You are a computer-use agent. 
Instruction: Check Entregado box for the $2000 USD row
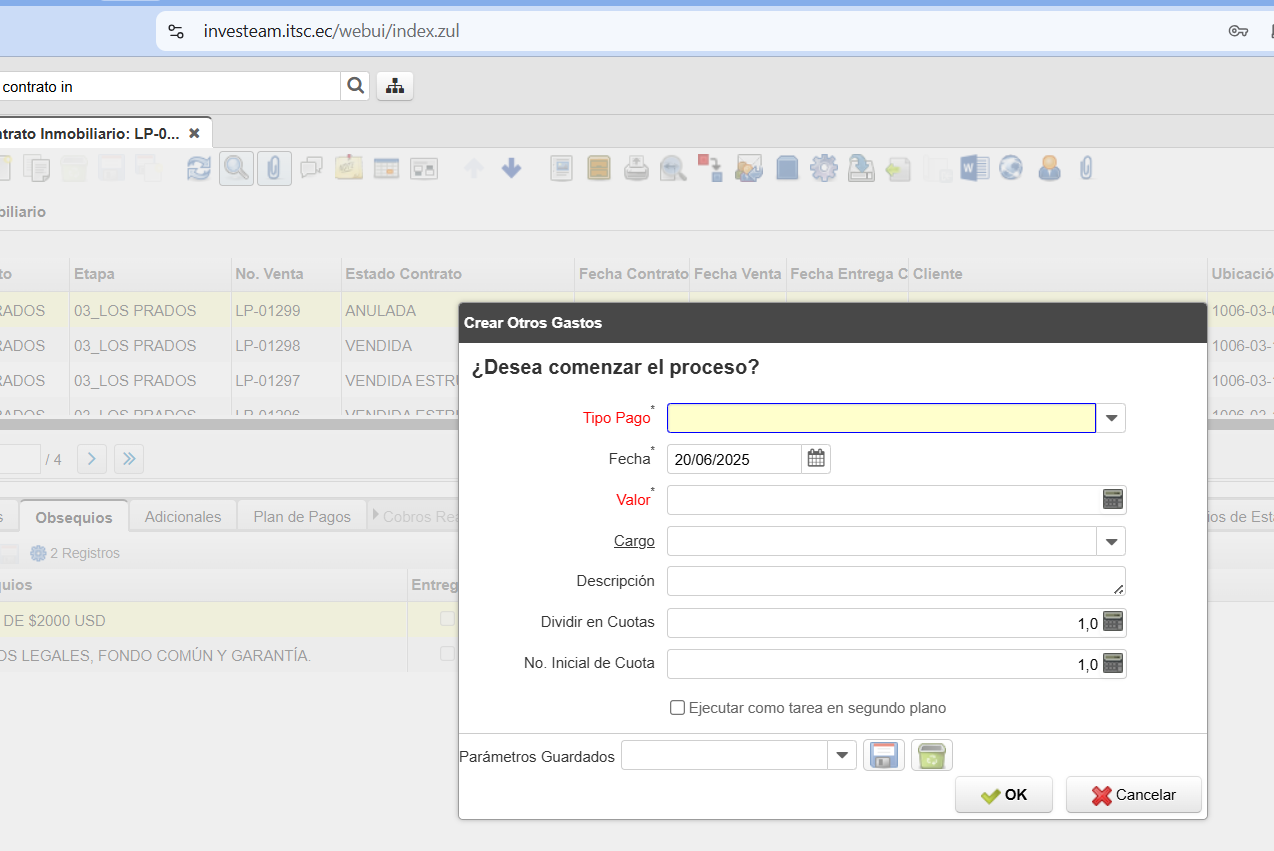point(447,619)
